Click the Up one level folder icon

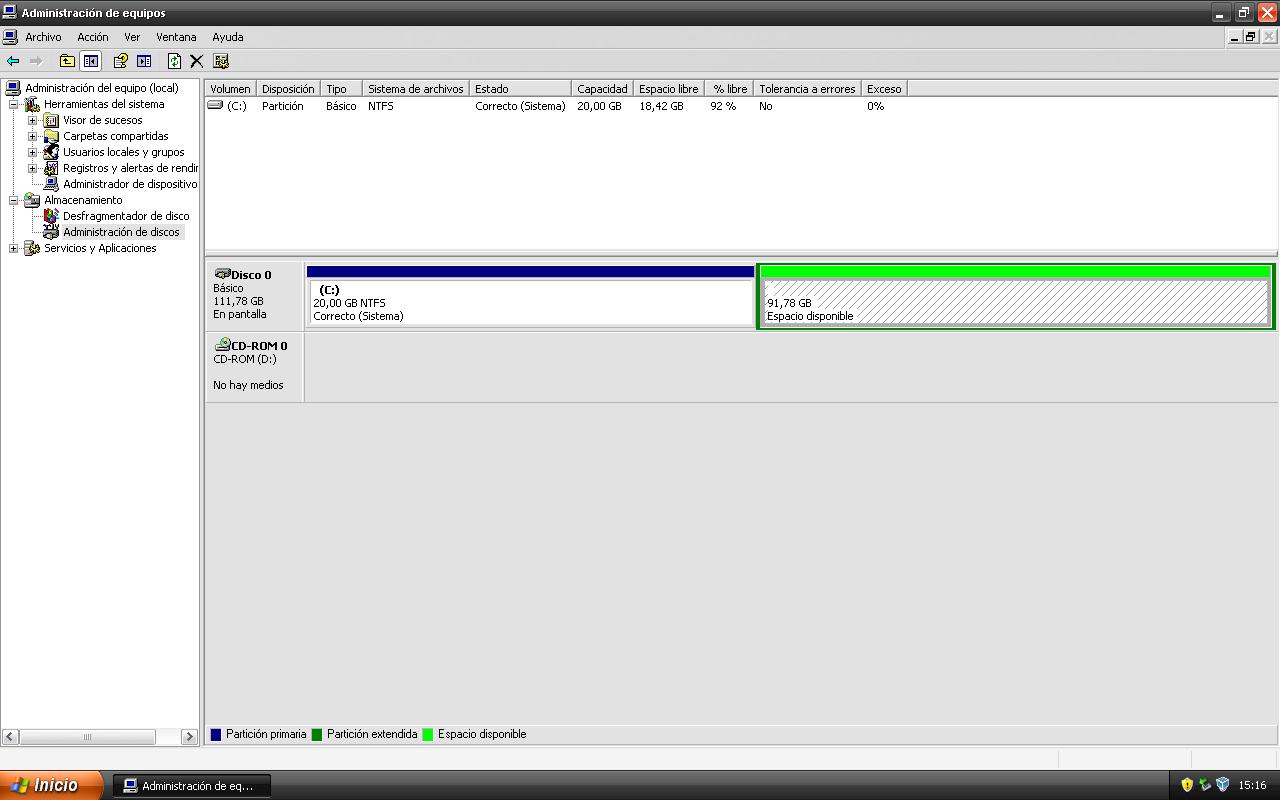point(67,61)
